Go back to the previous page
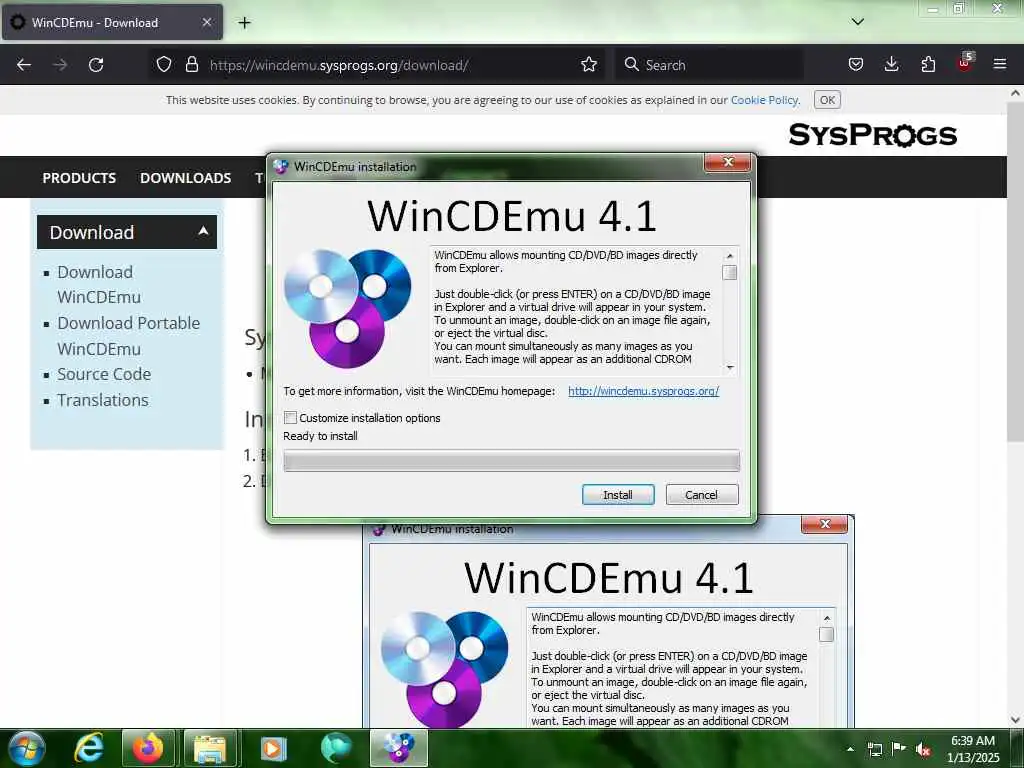The width and height of the screenshot is (1024, 768). 24,65
